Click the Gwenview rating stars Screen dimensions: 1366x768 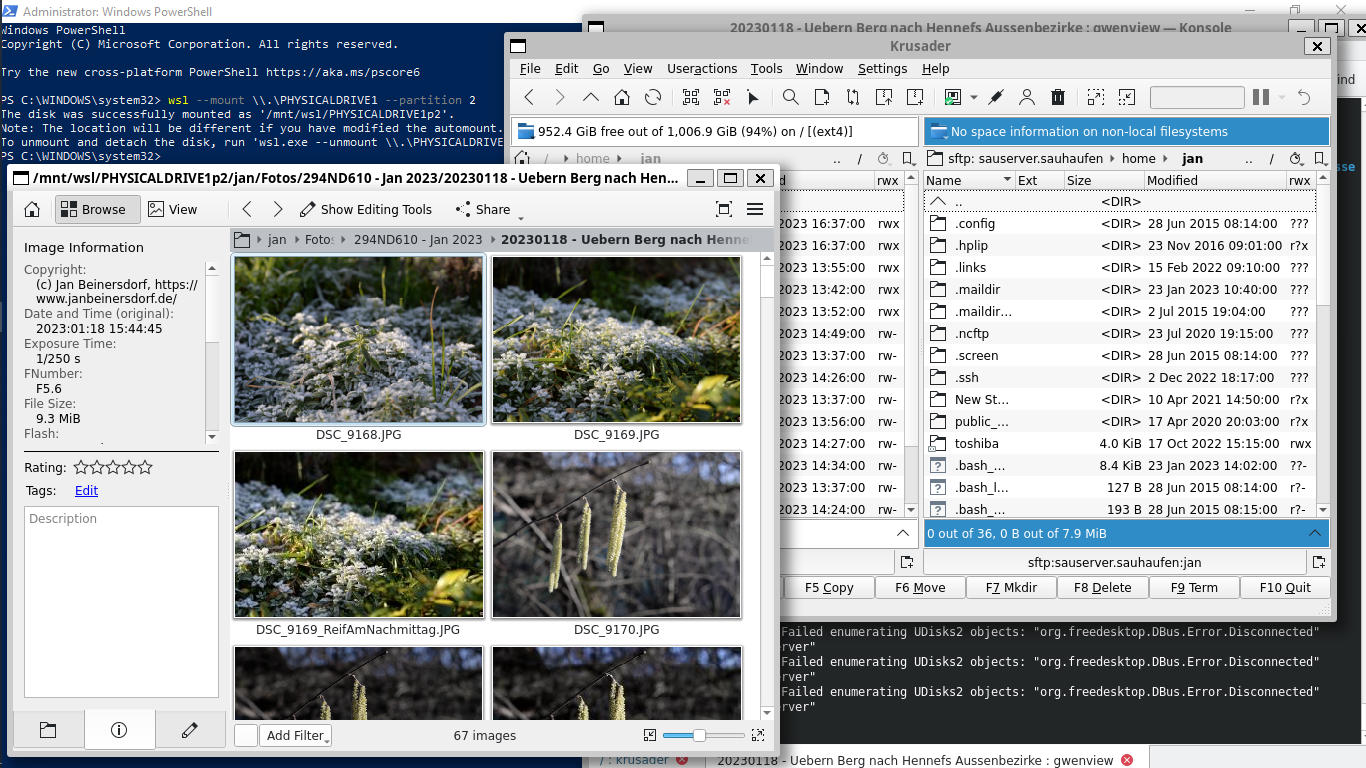(113, 467)
